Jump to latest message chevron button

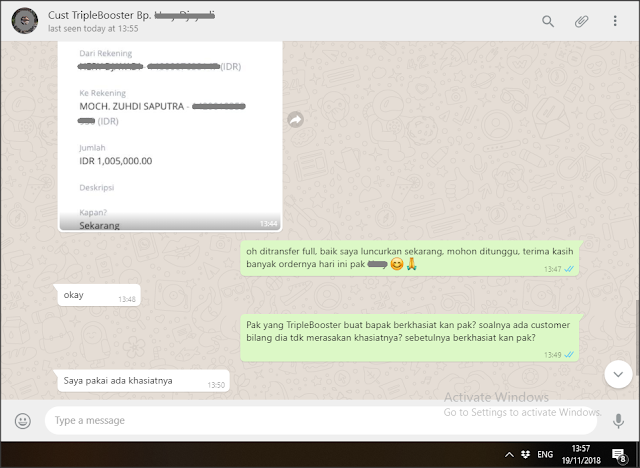tap(618, 374)
